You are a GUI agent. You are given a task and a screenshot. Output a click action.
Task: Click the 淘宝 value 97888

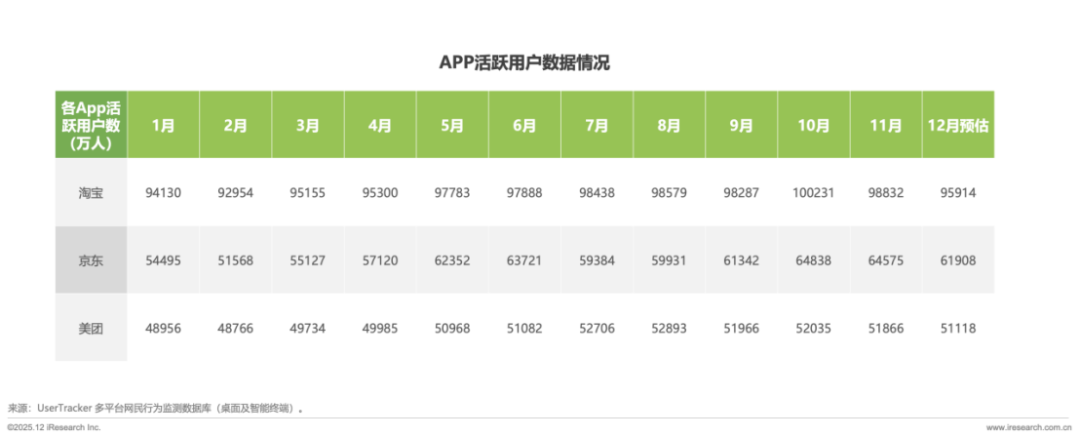[525, 193]
